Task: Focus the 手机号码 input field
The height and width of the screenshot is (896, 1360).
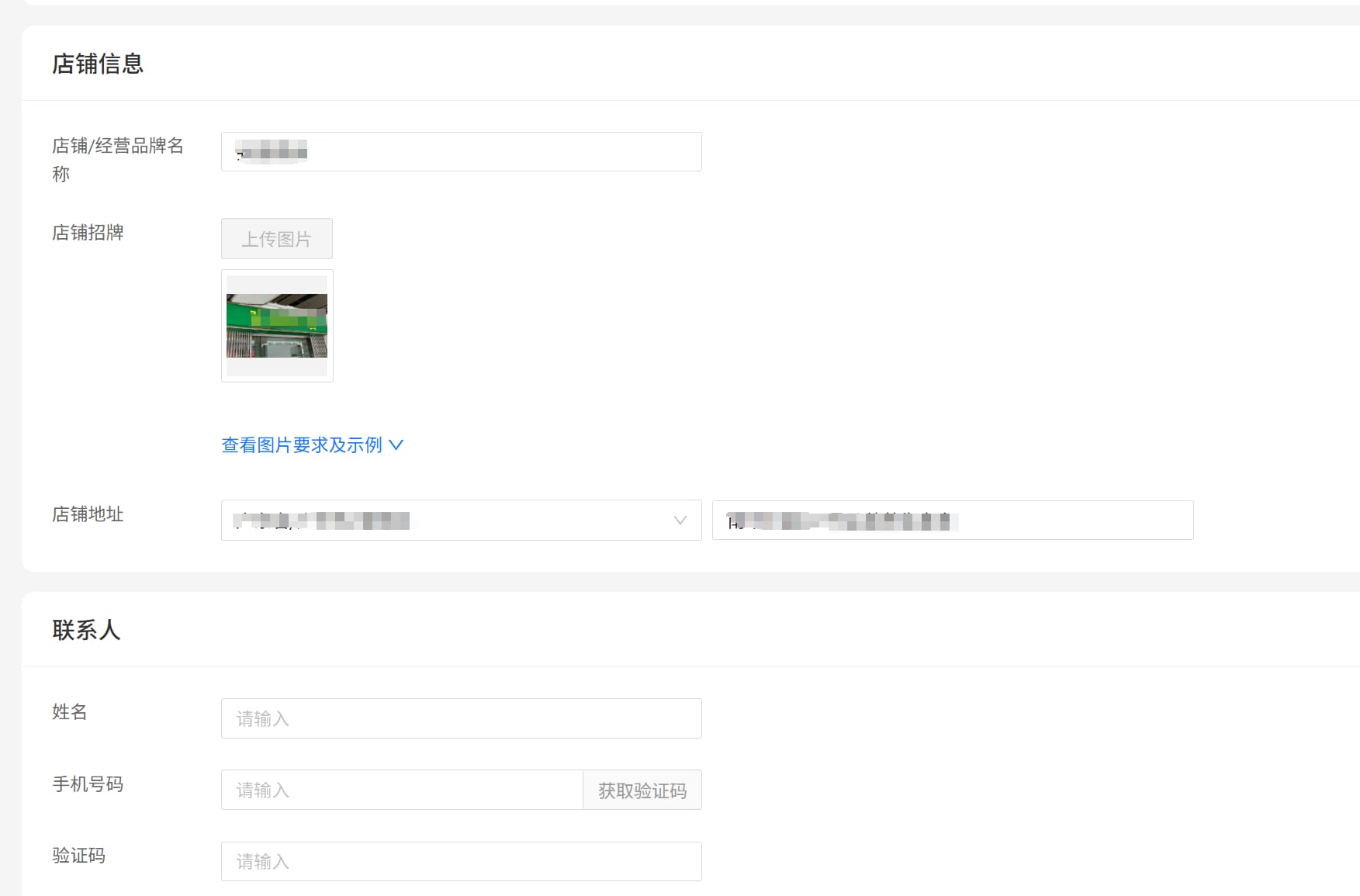Action: [401, 790]
